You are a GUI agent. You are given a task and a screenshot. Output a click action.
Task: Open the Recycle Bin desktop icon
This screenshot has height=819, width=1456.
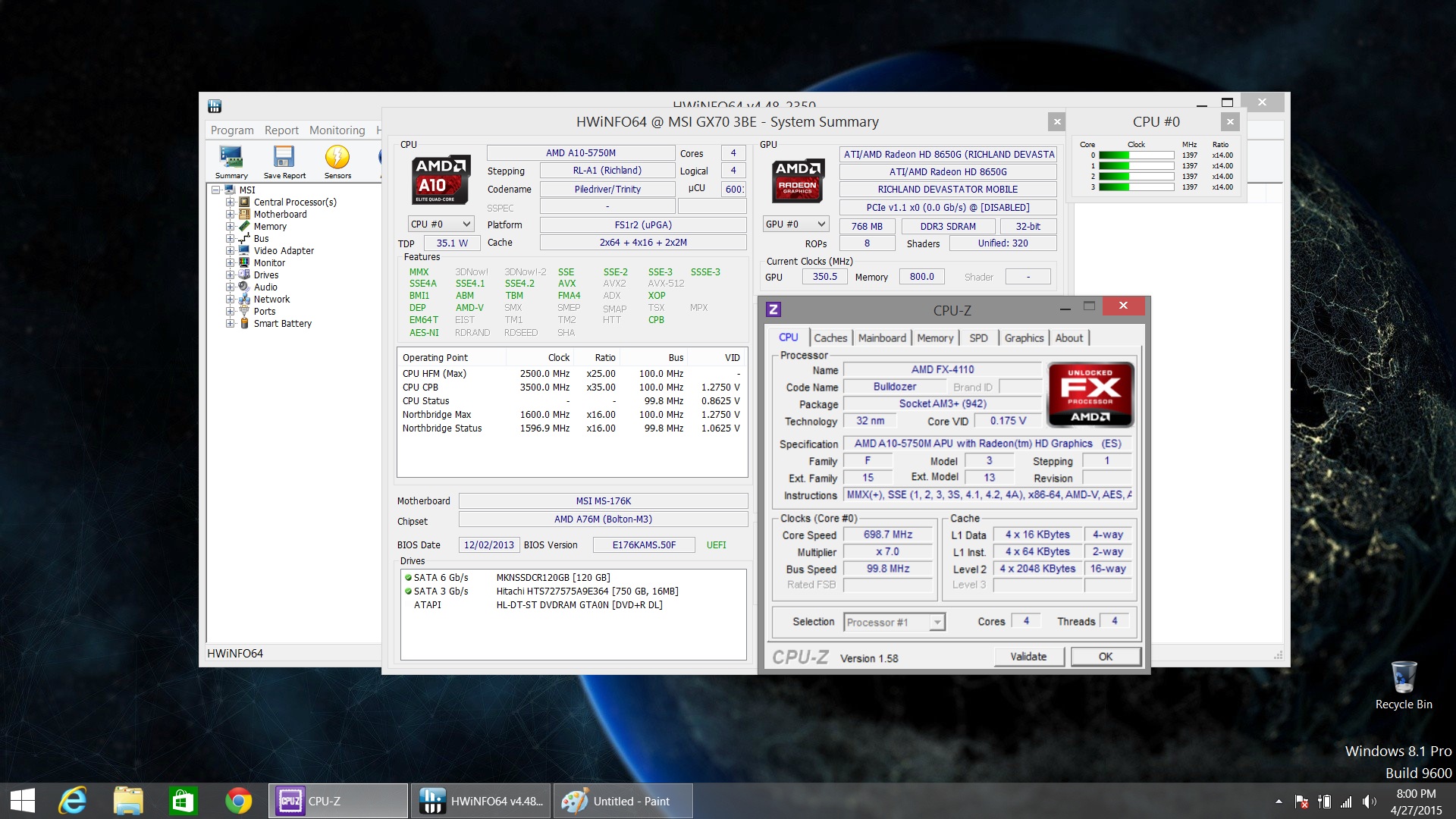[x=1404, y=685]
